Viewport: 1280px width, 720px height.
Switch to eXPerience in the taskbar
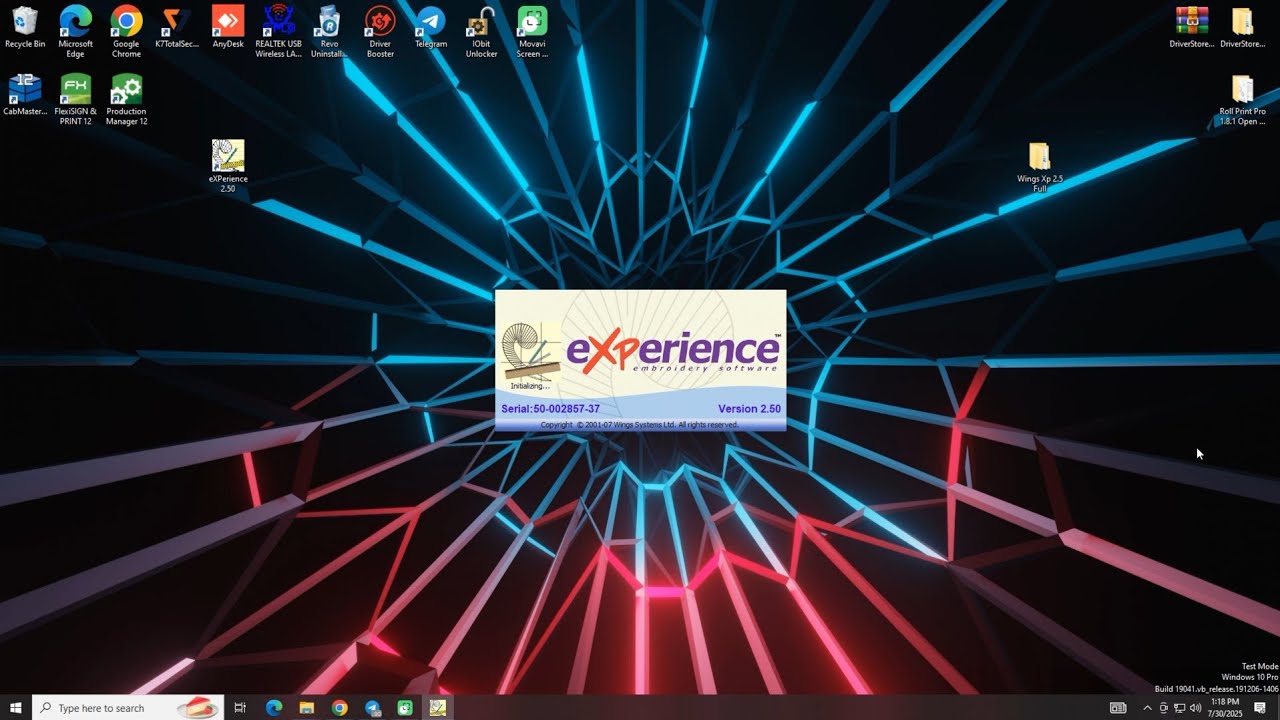(437, 708)
